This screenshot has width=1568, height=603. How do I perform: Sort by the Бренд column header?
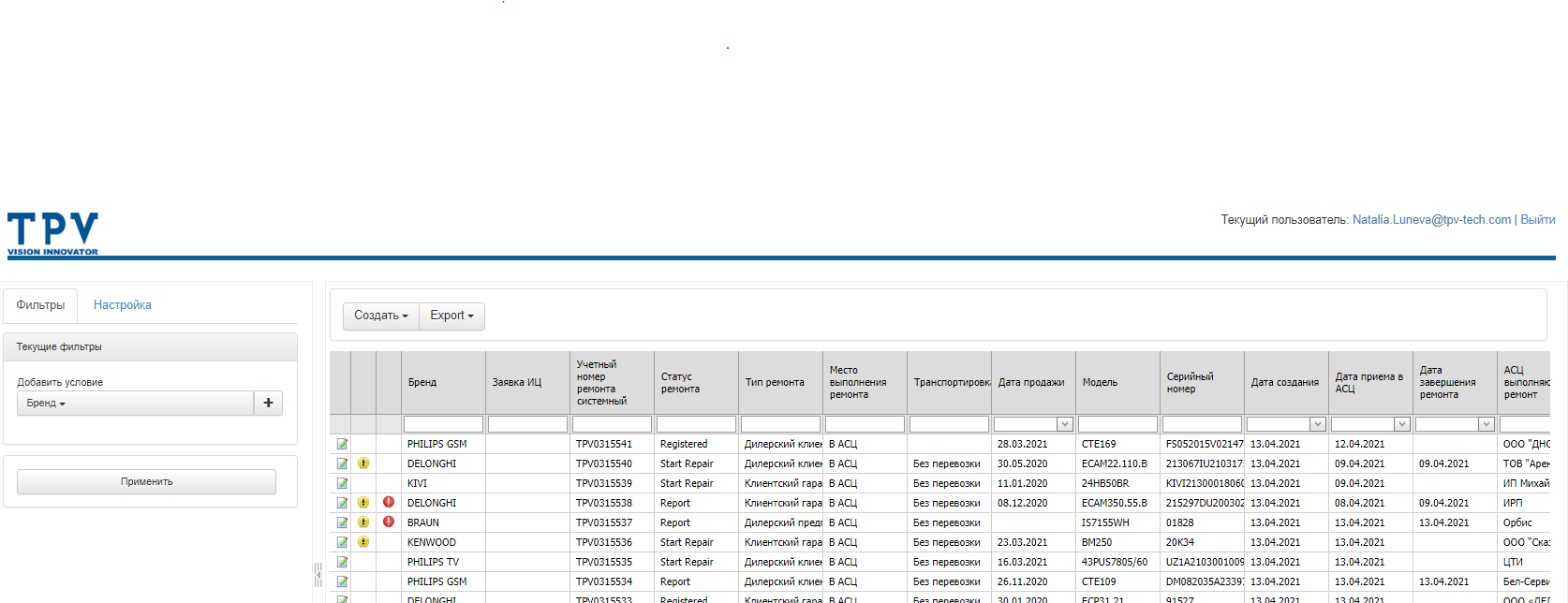(443, 382)
